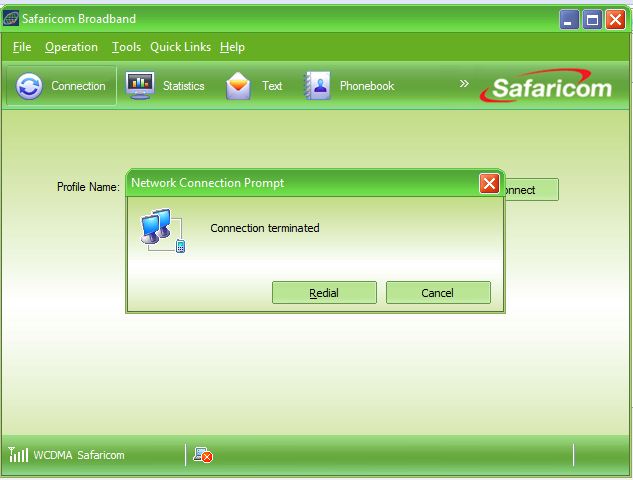Close the Network Connection Prompt dialog

coord(489,184)
